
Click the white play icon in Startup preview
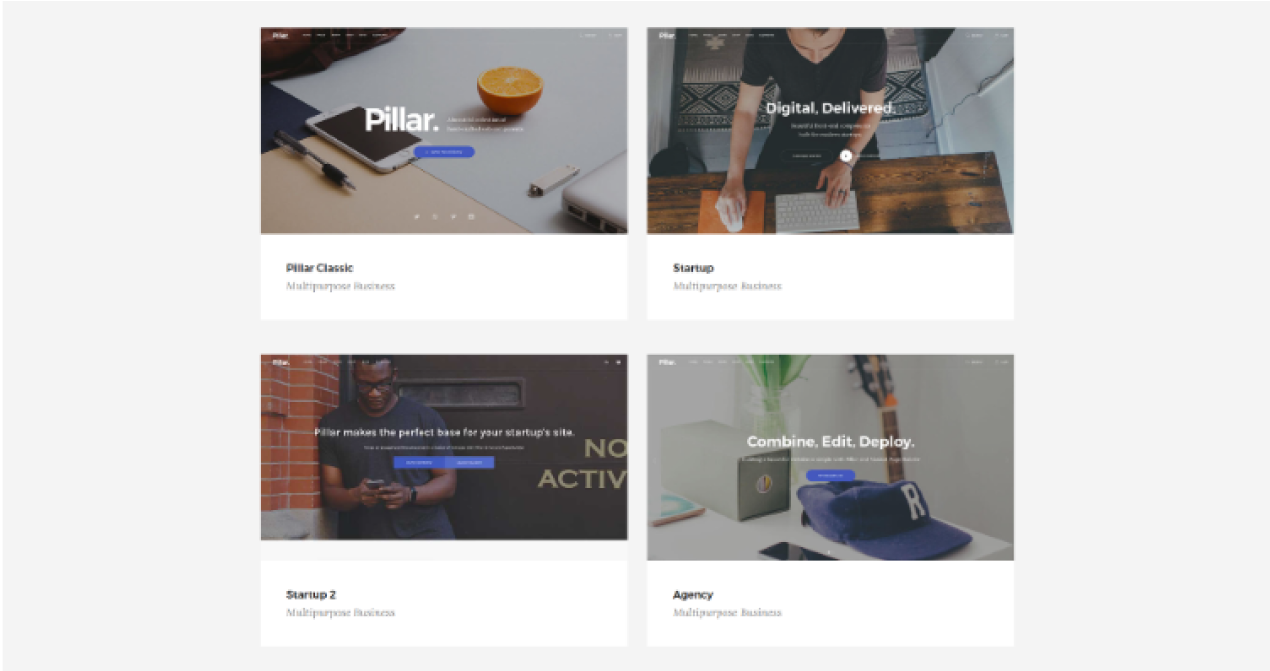tap(846, 155)
